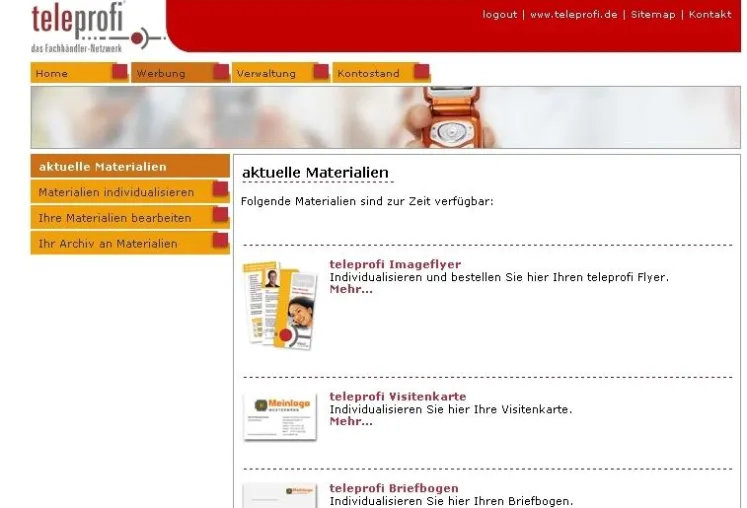Open the www.teleprofi.de link

574,15
